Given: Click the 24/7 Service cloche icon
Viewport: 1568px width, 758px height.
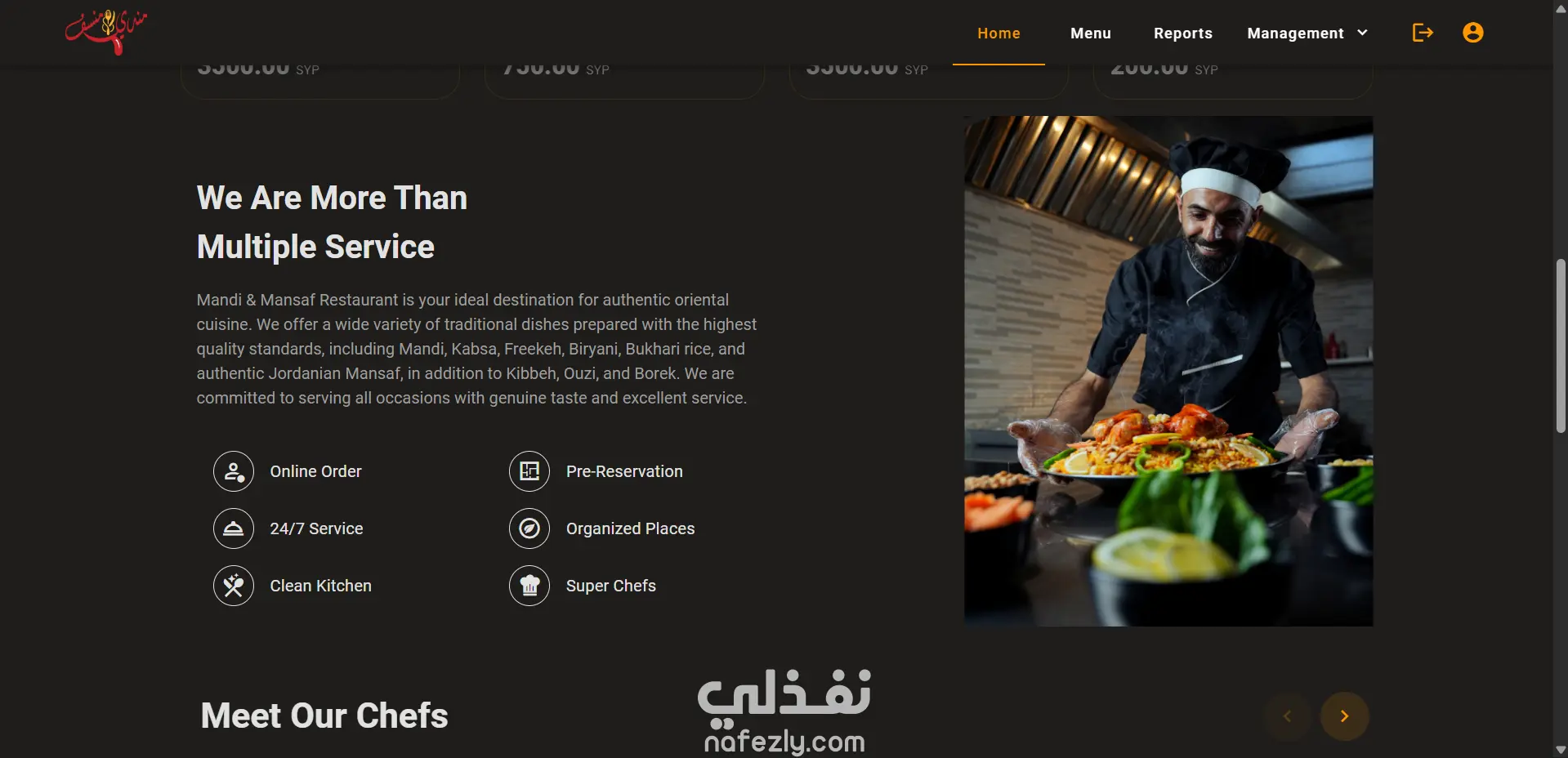Looking at the screenshot, I should click(x=234, y=528).
